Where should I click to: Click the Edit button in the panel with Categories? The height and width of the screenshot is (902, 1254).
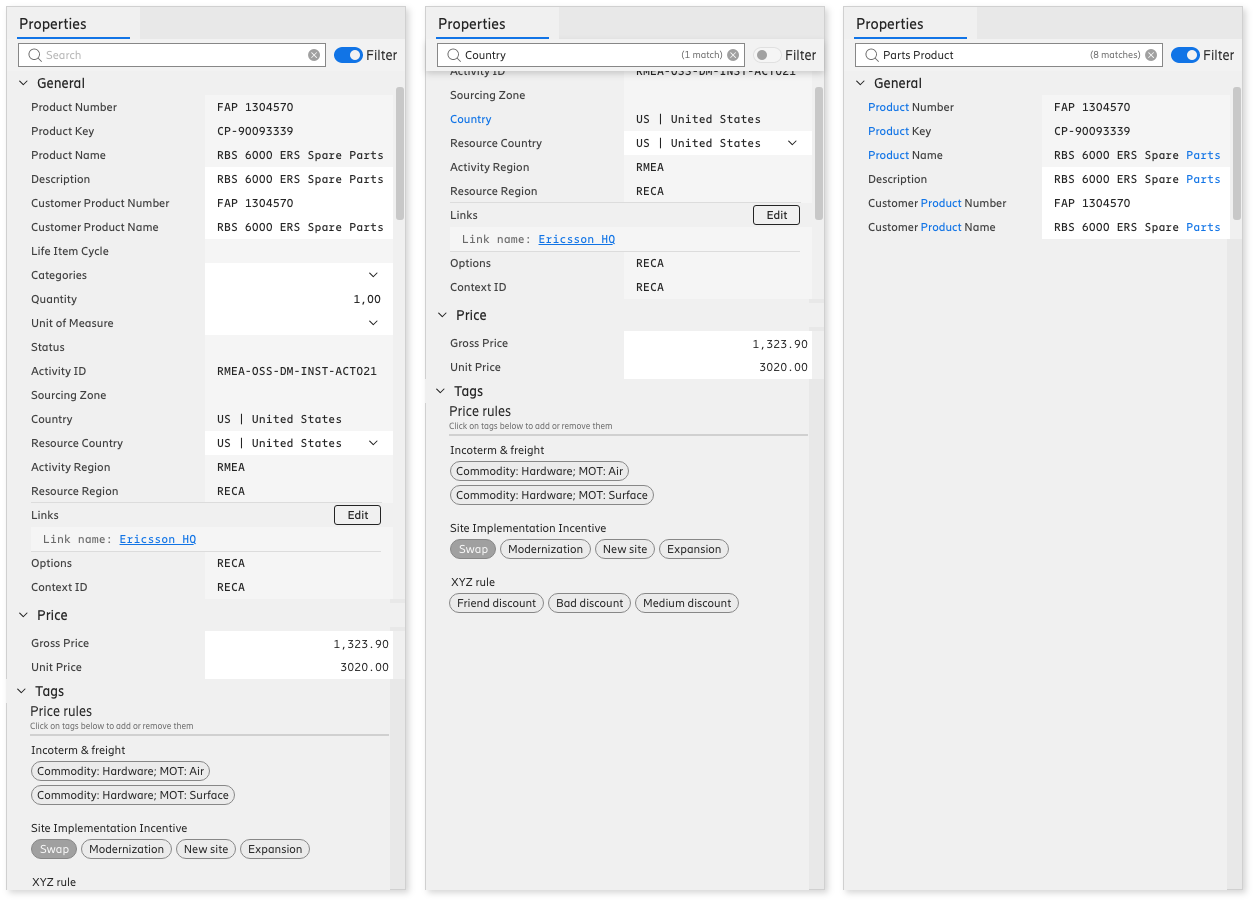click(x=357, y=515)
